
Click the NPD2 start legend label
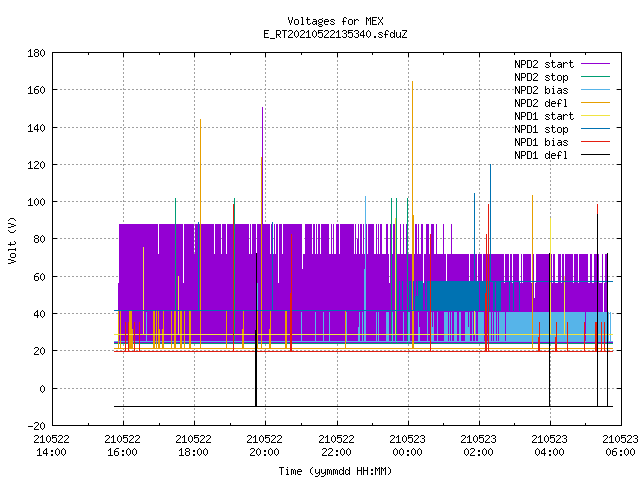tap(544, 64)
